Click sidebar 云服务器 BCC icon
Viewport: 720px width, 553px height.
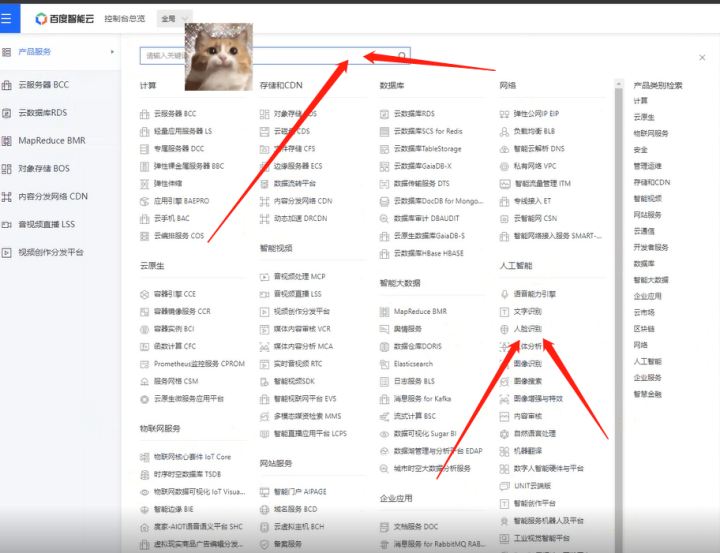[x=6, y=85]
